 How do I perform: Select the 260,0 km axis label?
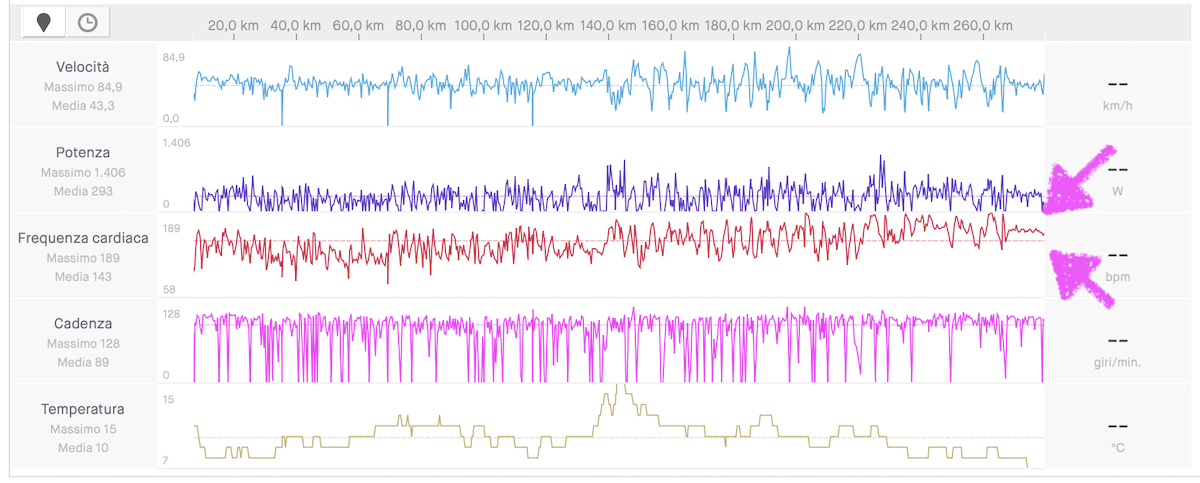coord(982,25)
